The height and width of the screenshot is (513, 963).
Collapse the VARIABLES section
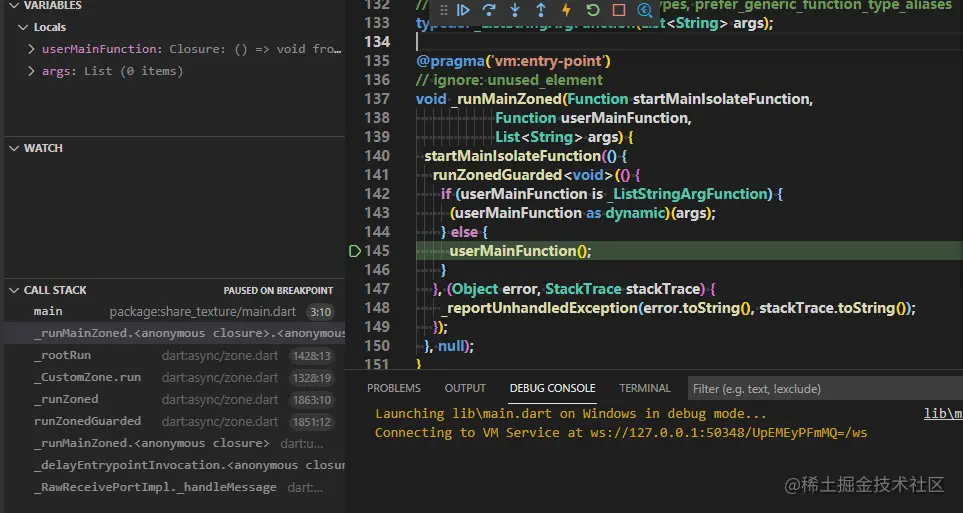(x=14, y=6)
